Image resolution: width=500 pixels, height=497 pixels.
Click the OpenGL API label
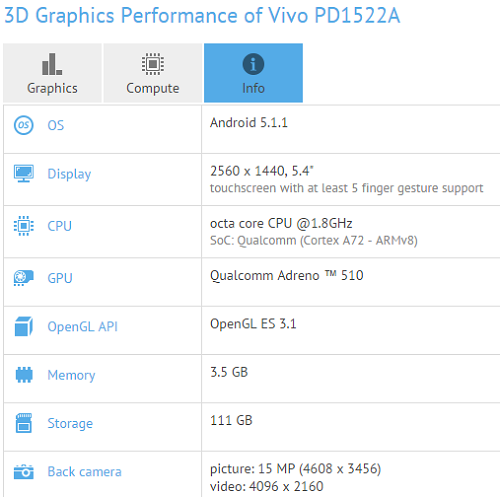[82, 326]
